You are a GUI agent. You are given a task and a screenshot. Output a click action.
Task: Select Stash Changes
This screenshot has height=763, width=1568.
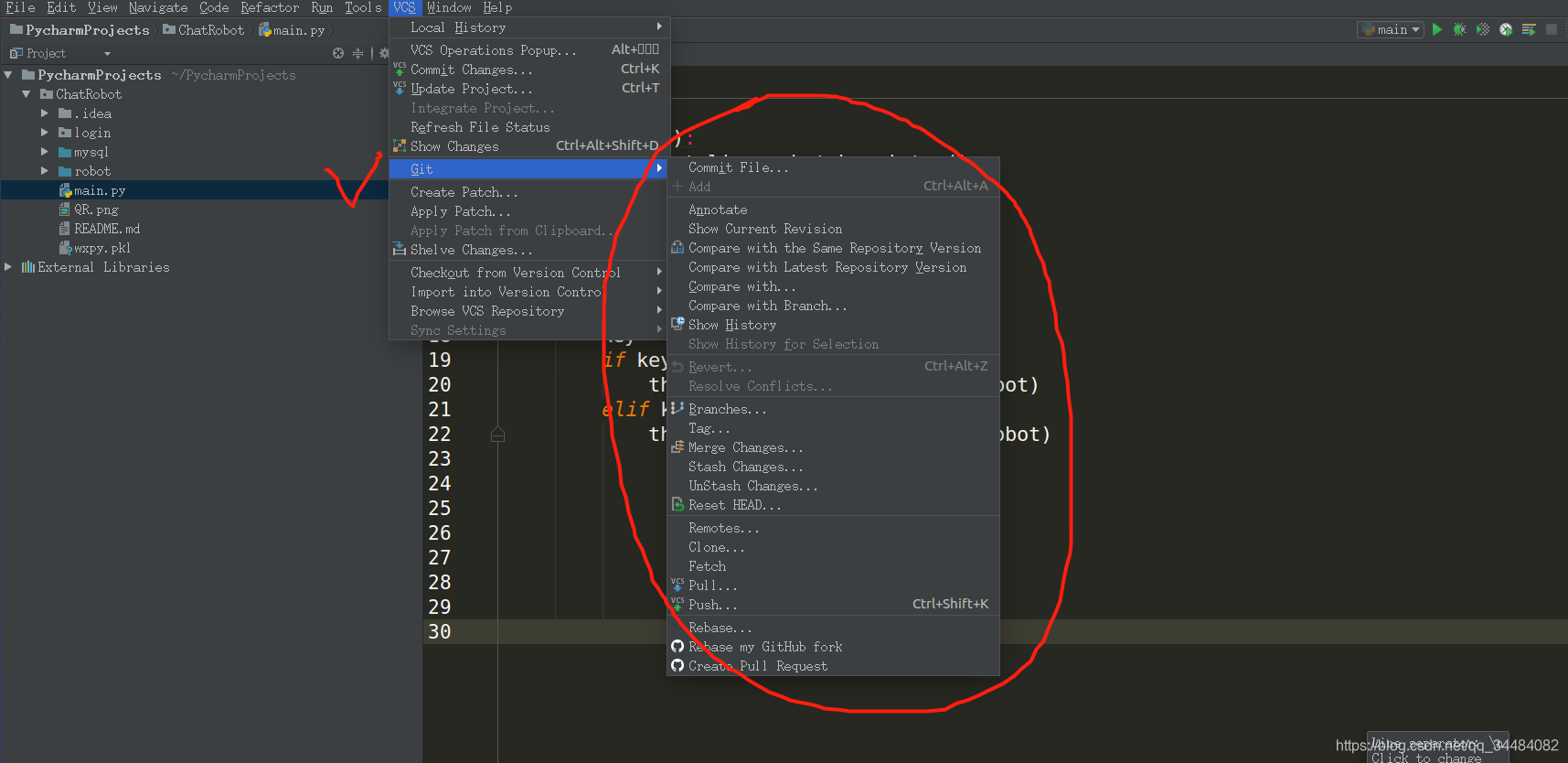coord(833,467)
